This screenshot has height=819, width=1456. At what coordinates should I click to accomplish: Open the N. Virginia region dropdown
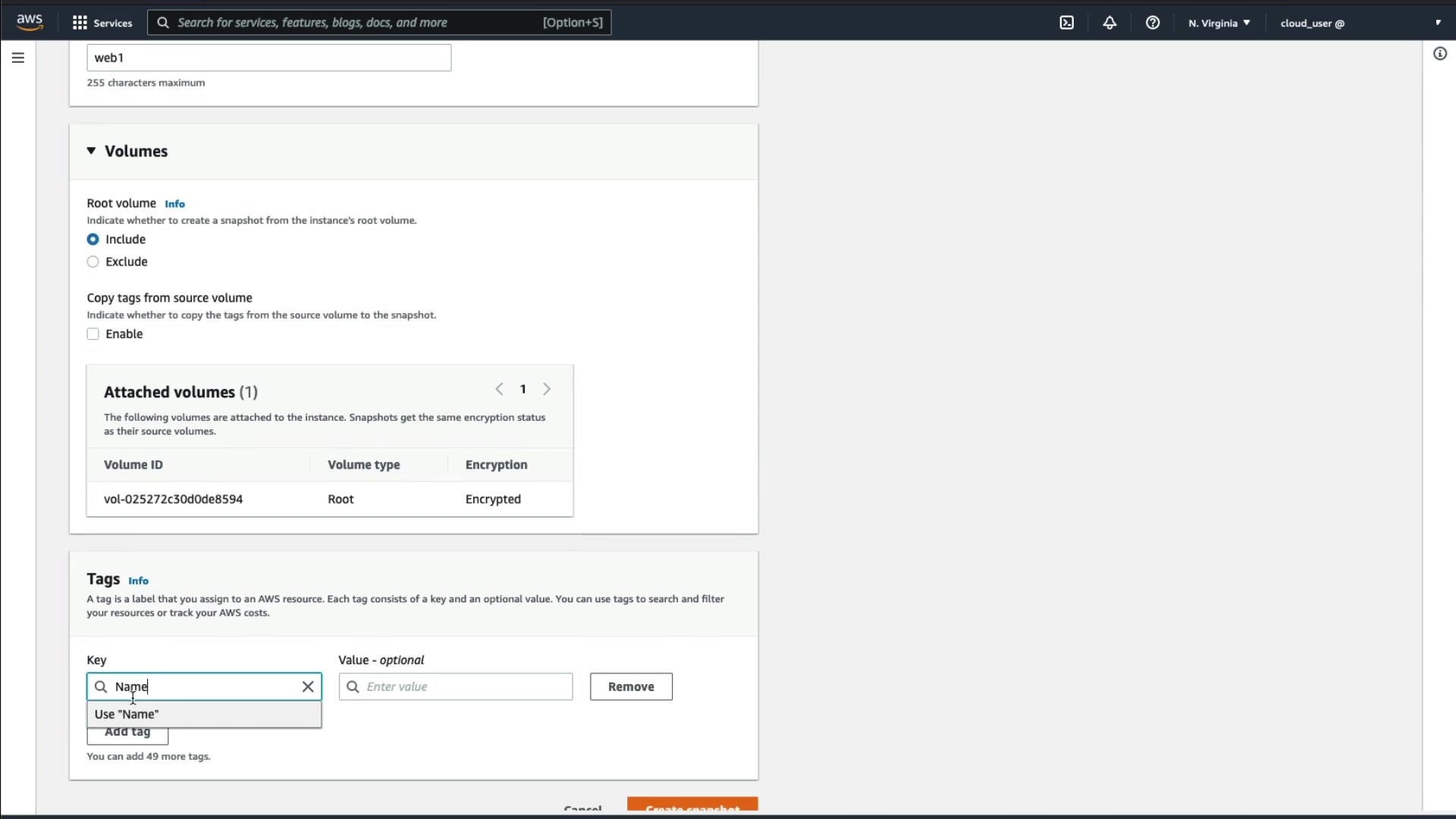(1219, 23)
